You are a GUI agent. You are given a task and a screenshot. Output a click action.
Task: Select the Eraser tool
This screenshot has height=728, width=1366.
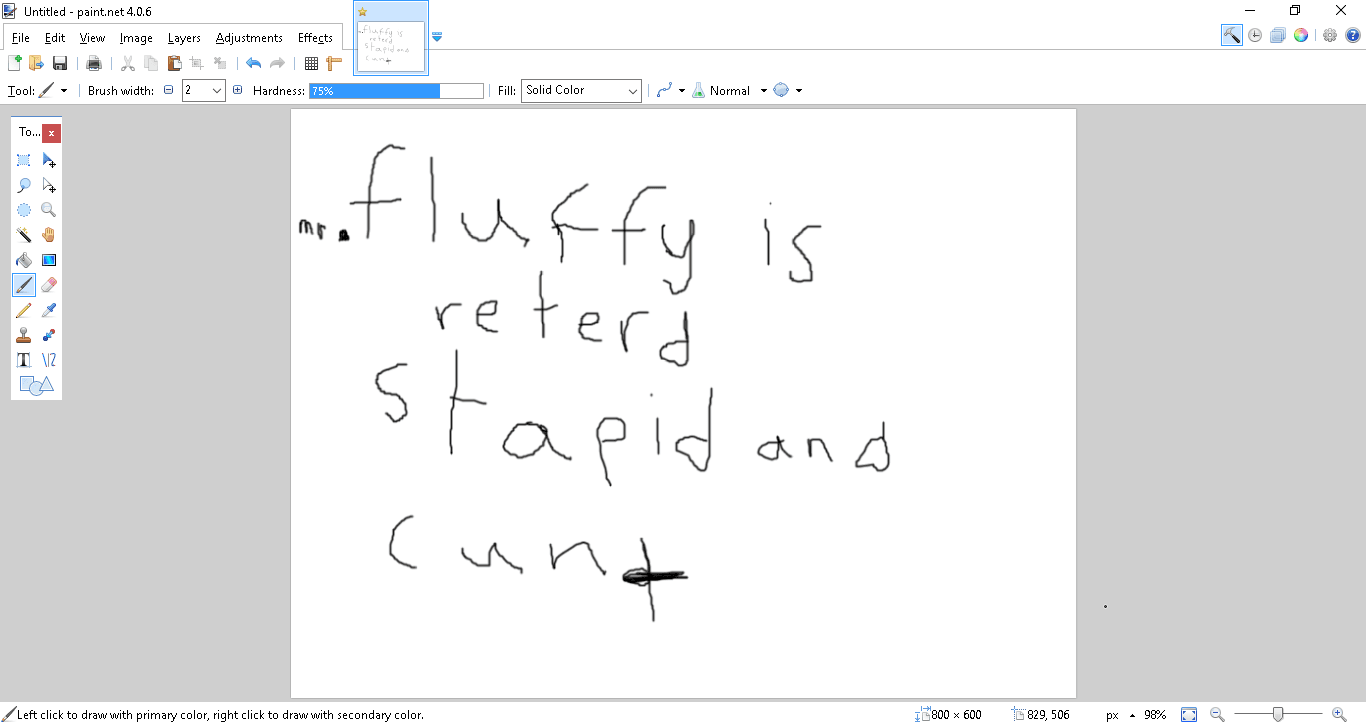(x=49, y=285)
